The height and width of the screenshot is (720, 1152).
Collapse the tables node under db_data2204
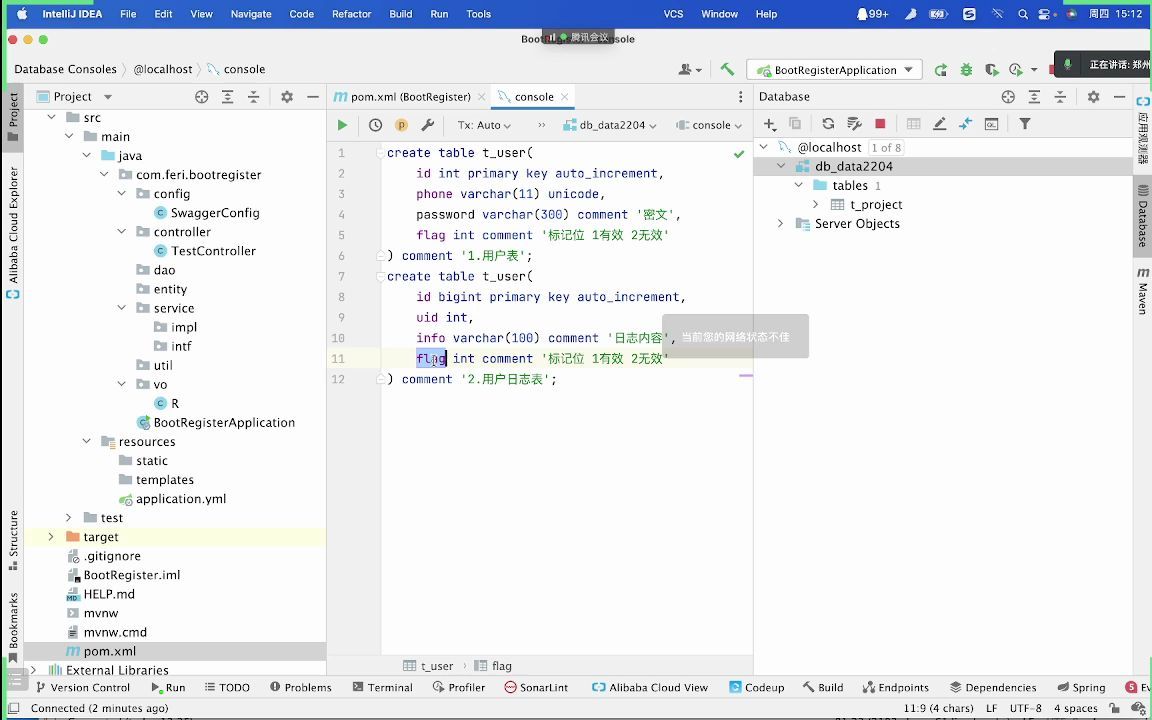pyautogui.click(x=798, y=185)
